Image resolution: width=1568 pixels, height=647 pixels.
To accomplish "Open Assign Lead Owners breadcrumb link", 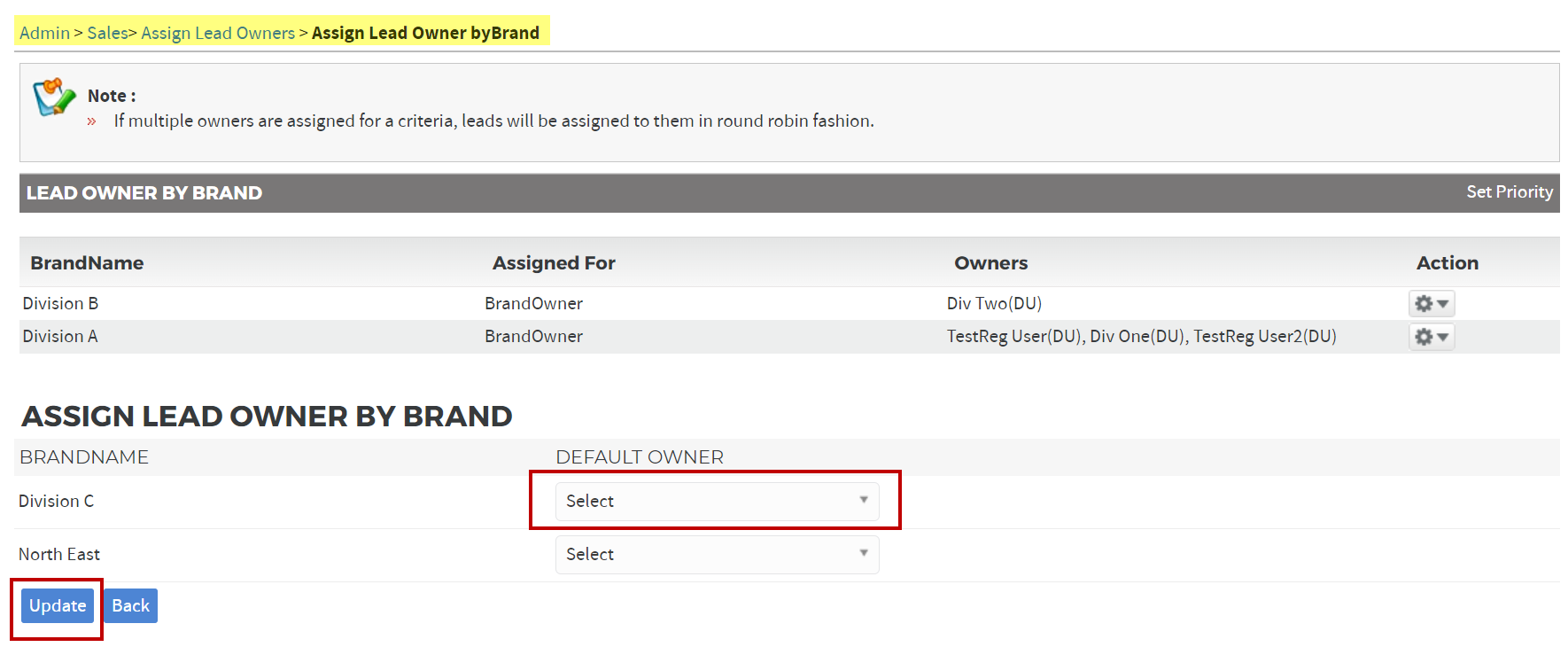I will point(218,33).
